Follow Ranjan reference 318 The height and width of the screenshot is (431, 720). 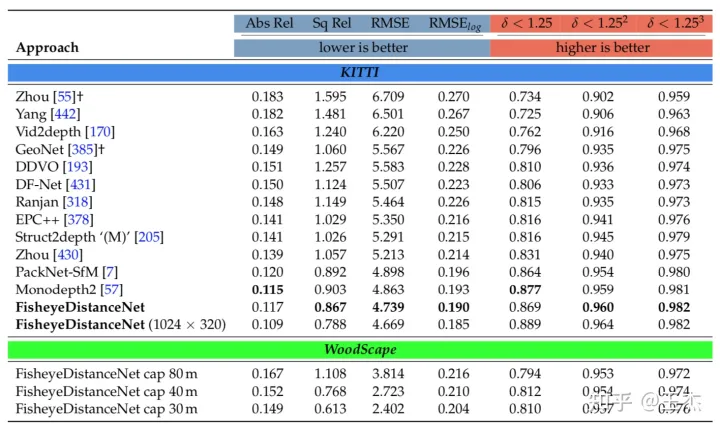point(77,202)
